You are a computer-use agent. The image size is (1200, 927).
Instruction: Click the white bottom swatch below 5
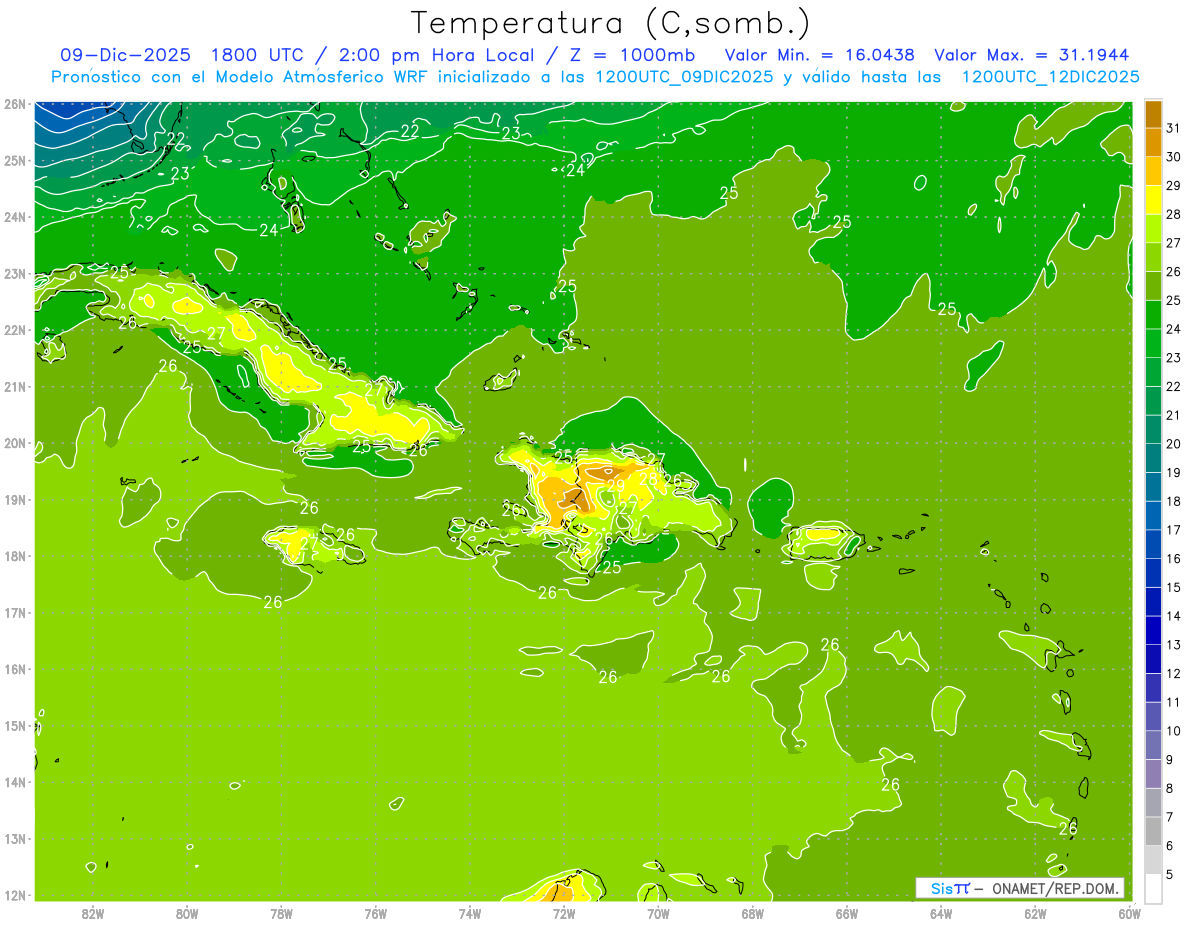[1154, 888]
